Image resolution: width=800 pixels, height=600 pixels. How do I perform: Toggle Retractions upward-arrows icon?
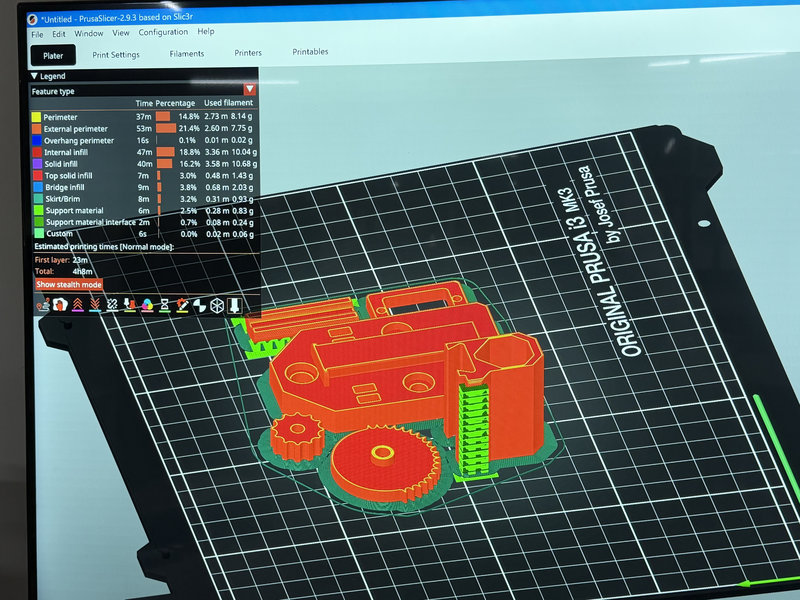pos(78,305)
